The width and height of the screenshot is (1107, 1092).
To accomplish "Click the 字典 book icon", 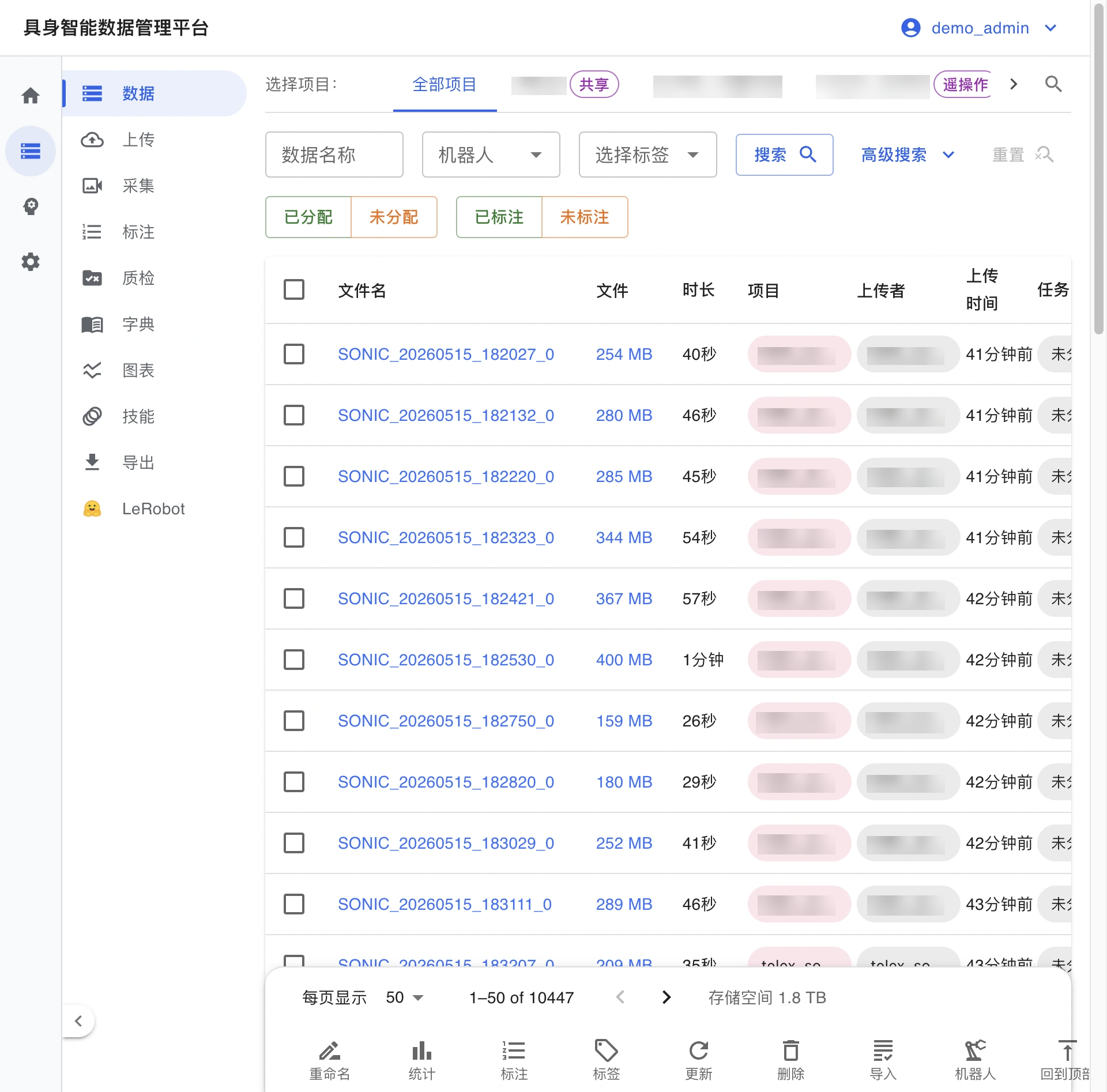I will click(92, 324).
